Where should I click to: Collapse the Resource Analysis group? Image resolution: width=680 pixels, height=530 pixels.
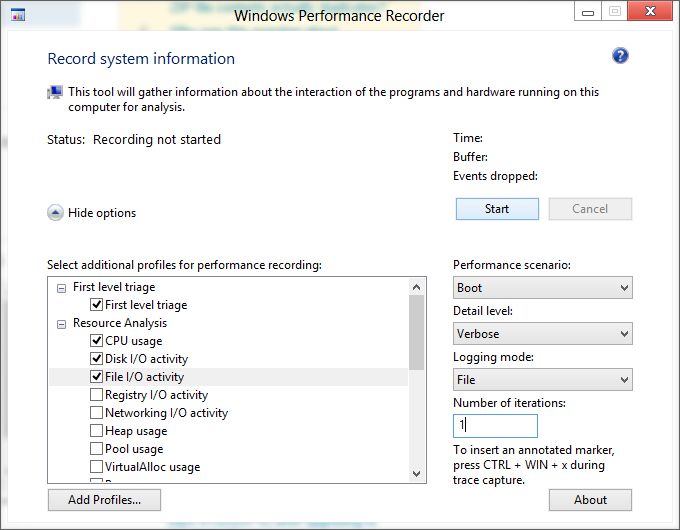(x=62, y=324)
